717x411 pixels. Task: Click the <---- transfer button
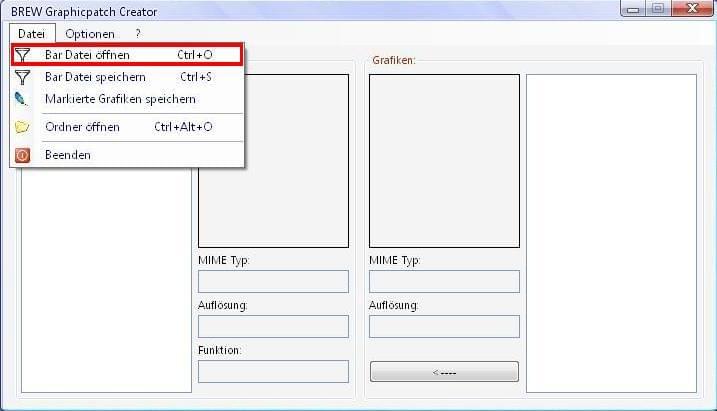(x=444, y=372)
